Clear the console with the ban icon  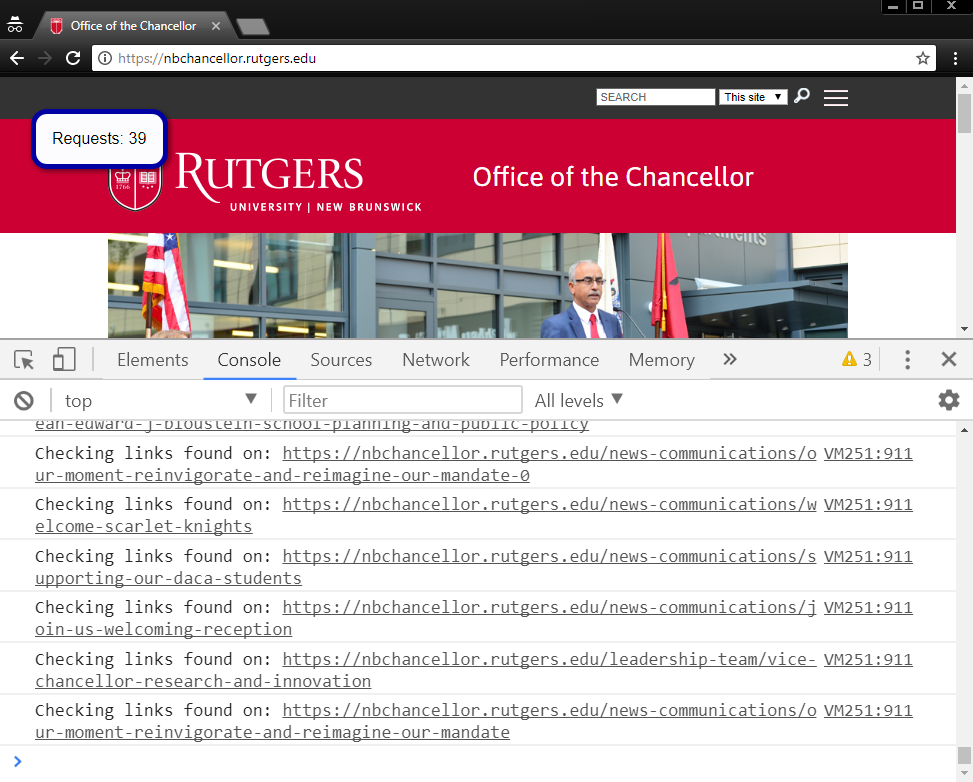point(24,401)
